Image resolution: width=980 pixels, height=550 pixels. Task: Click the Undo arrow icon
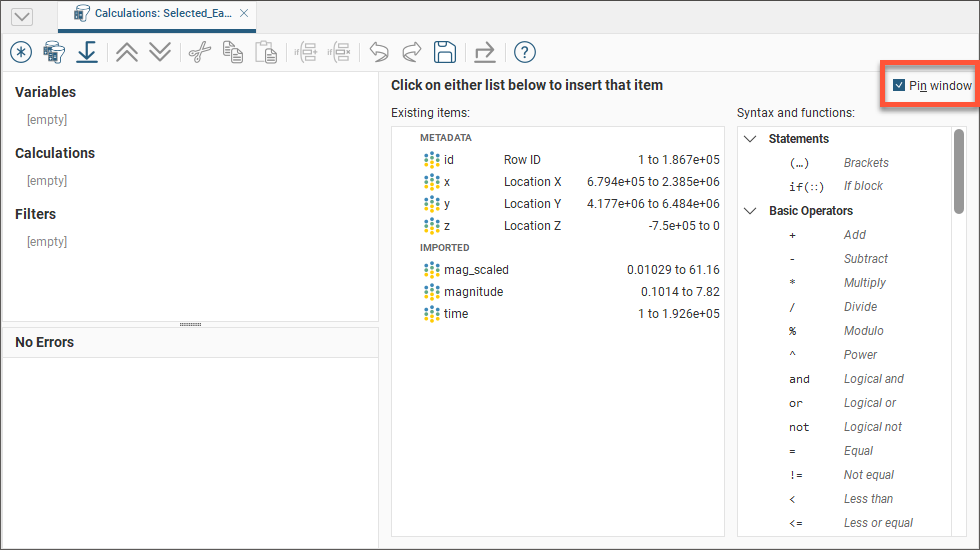tap(379, 52)
